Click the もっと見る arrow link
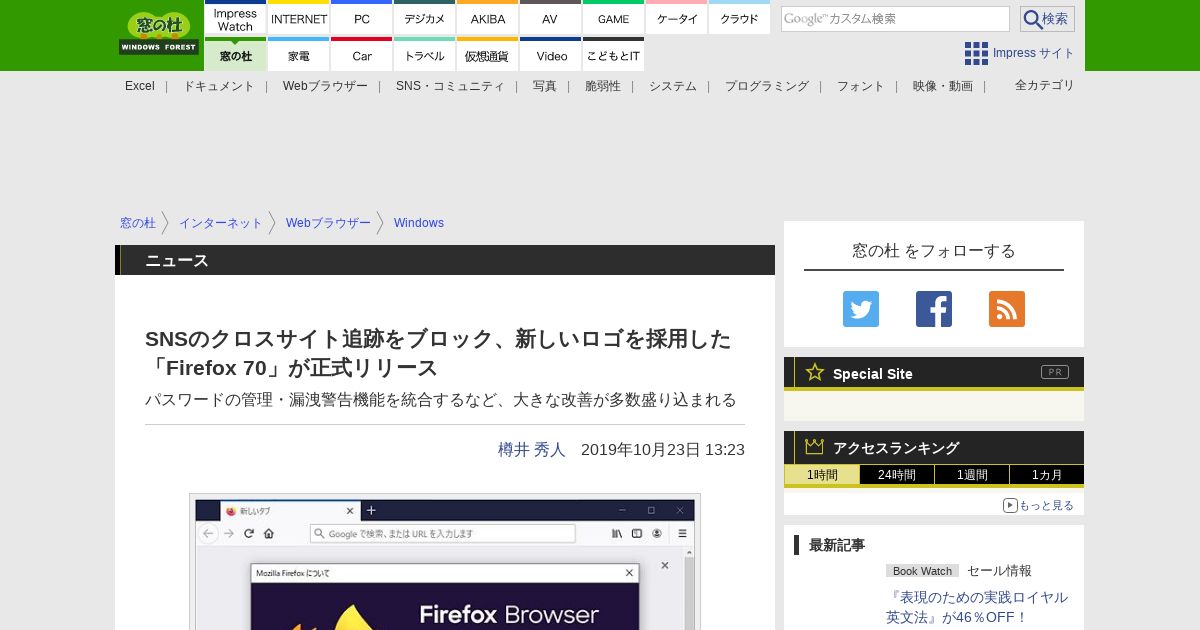Image resolution: width=1200 pixels, height=630 pixels. [x=1038, y=505]
